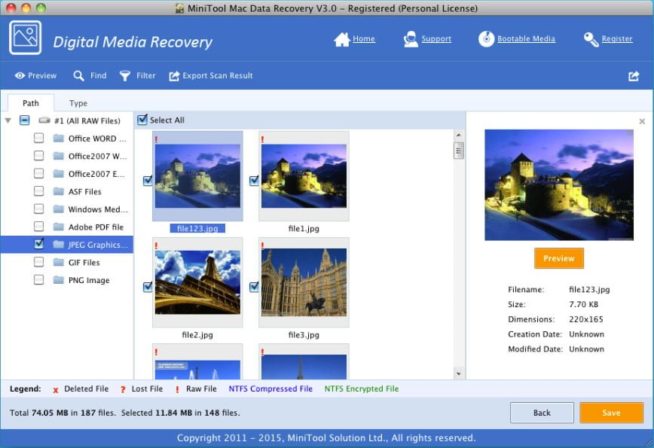
Task: Click the orange Preview button
Action: click(559, 258)
